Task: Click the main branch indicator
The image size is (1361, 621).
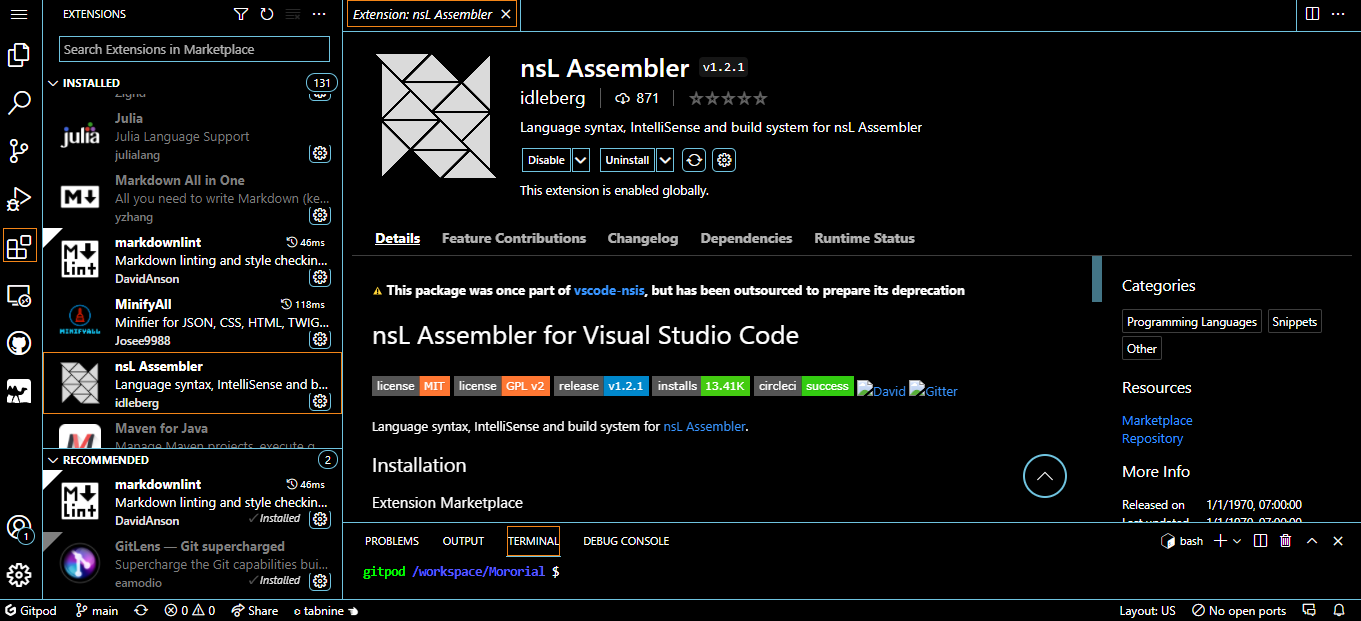Action: tap(97, 610)
